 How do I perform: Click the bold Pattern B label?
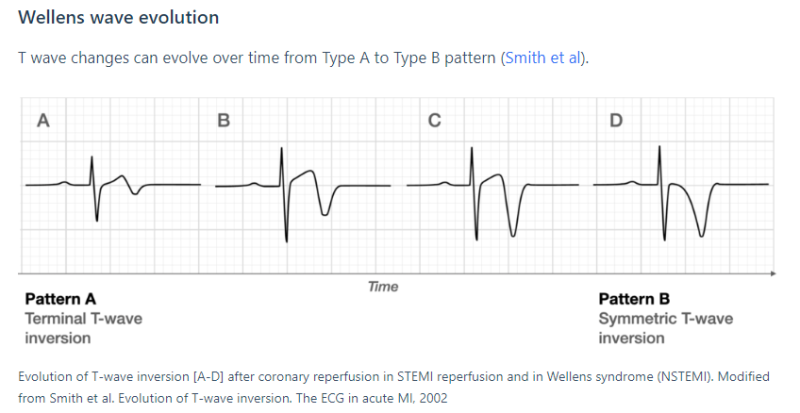634,298
